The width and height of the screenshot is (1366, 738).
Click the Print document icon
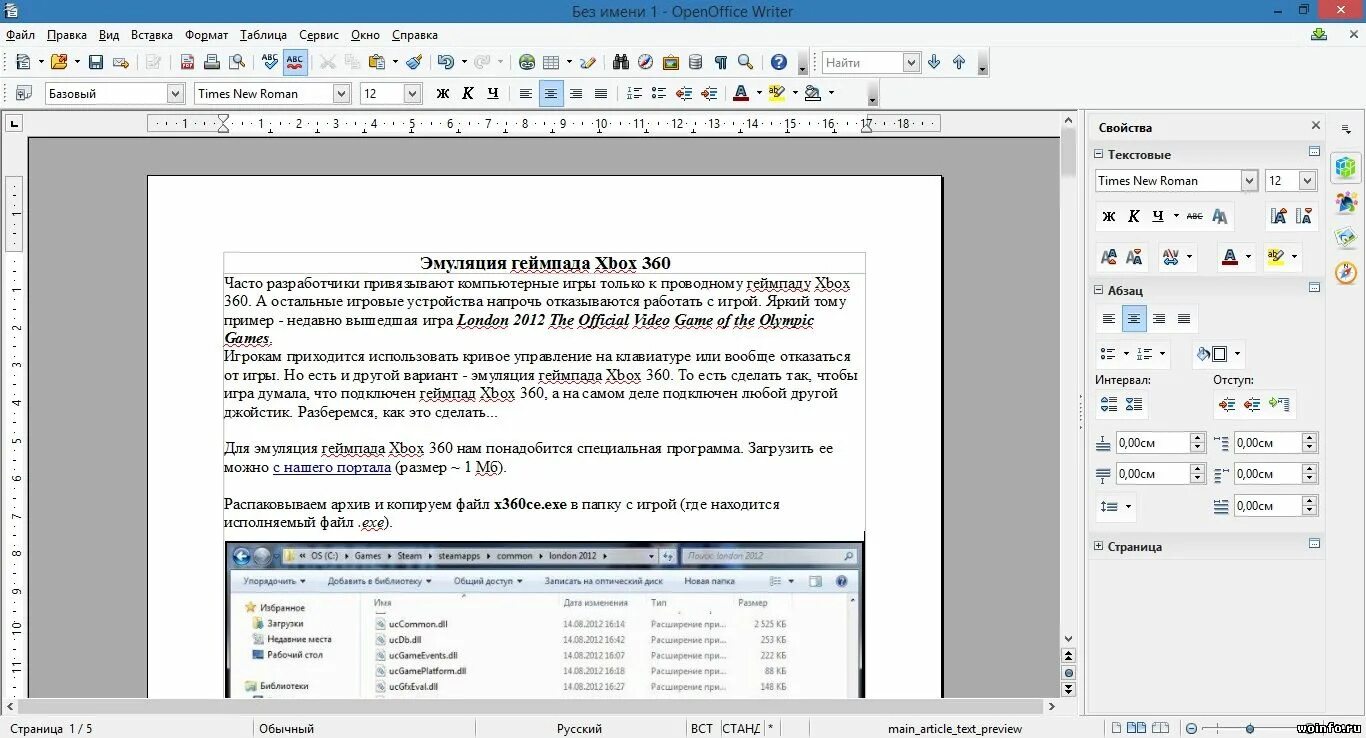(x=212, y=62)
